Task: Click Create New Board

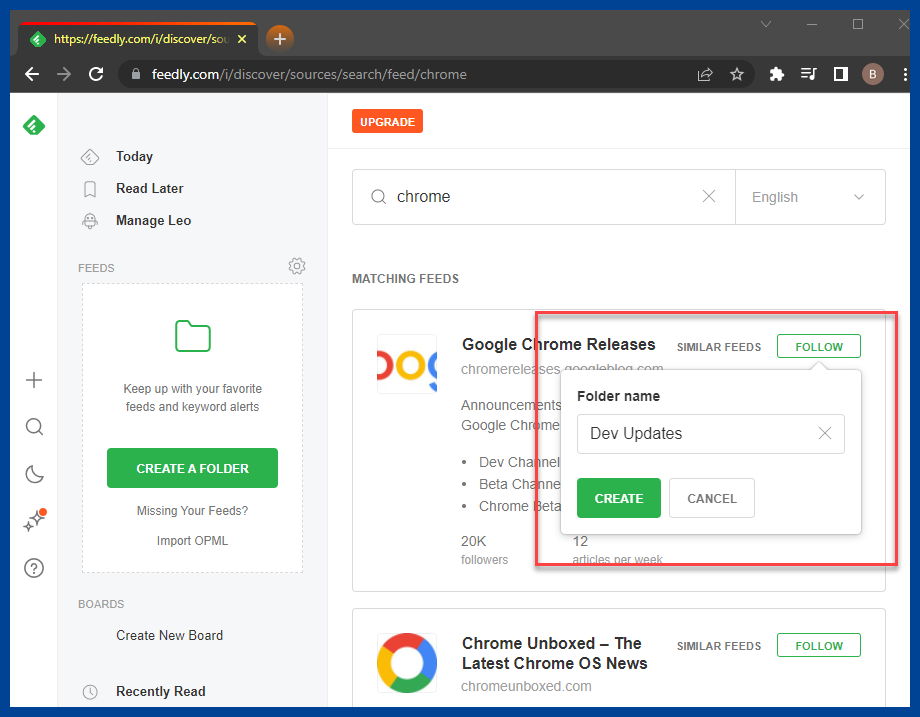Action: 170,635
